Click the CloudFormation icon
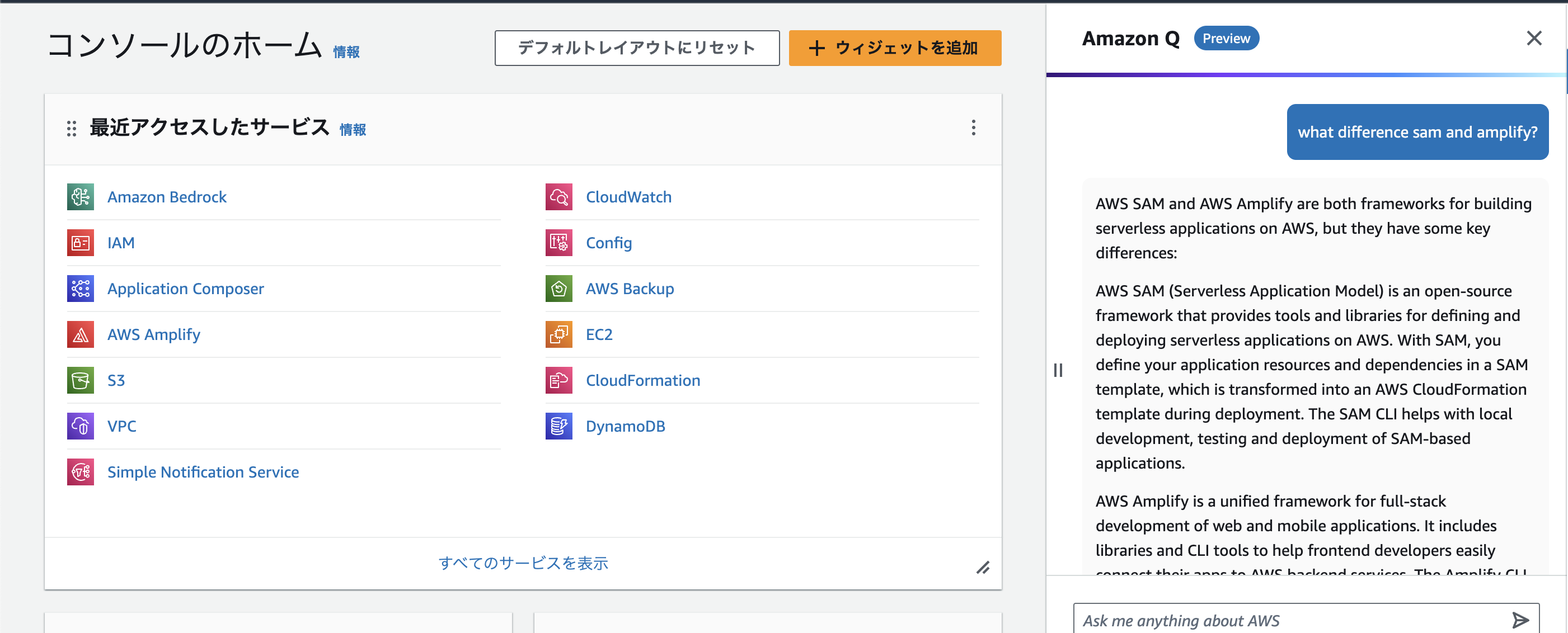 click(x=559, y=381)
